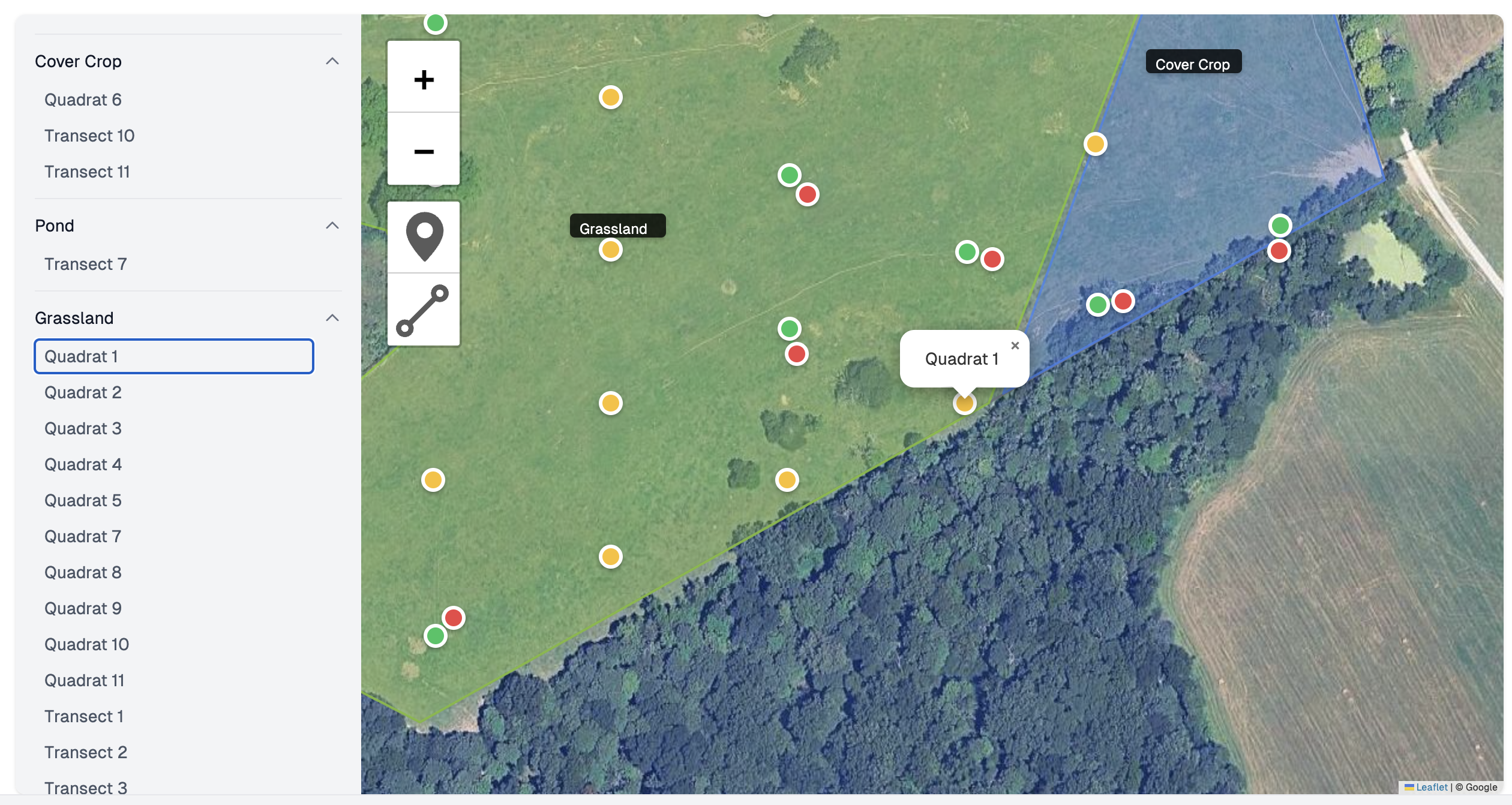Select Transect 1 in Grassland list
The height and width of the screenshot is (805, 1512).
tap(84, 716)
